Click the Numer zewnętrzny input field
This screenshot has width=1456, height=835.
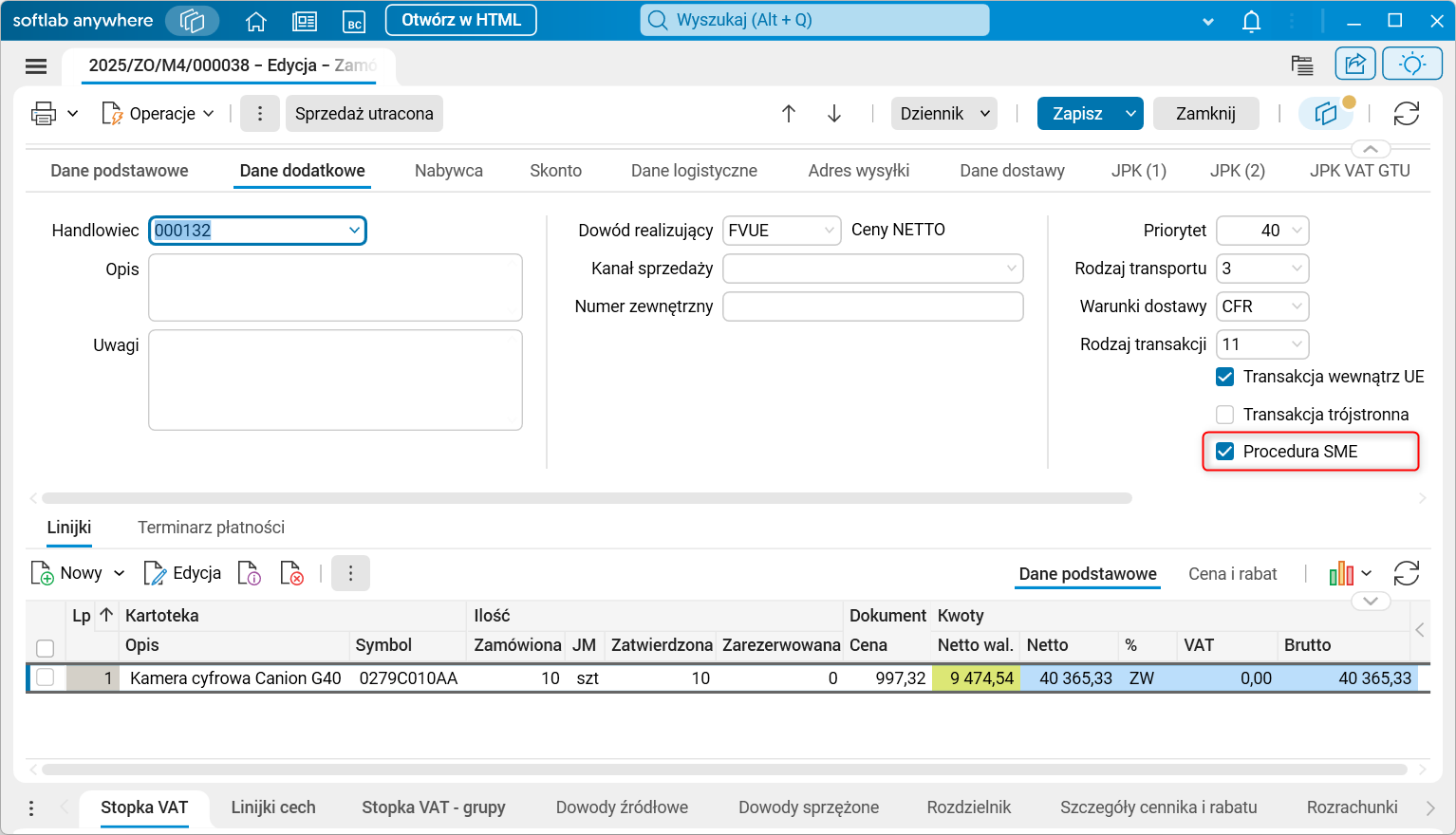coord(873,306)
